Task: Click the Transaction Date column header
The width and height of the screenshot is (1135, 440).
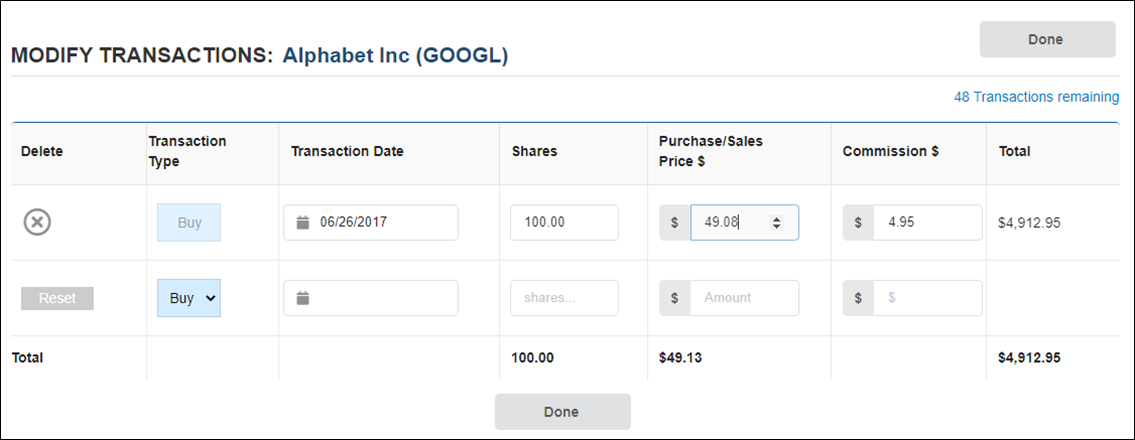Action: pyautogui.click(x=347, y=151)
